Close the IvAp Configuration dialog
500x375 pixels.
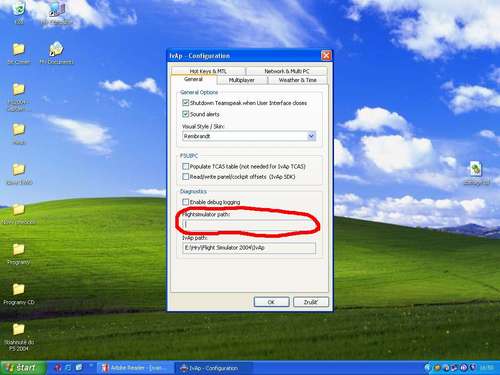click(x=326, y=56)
